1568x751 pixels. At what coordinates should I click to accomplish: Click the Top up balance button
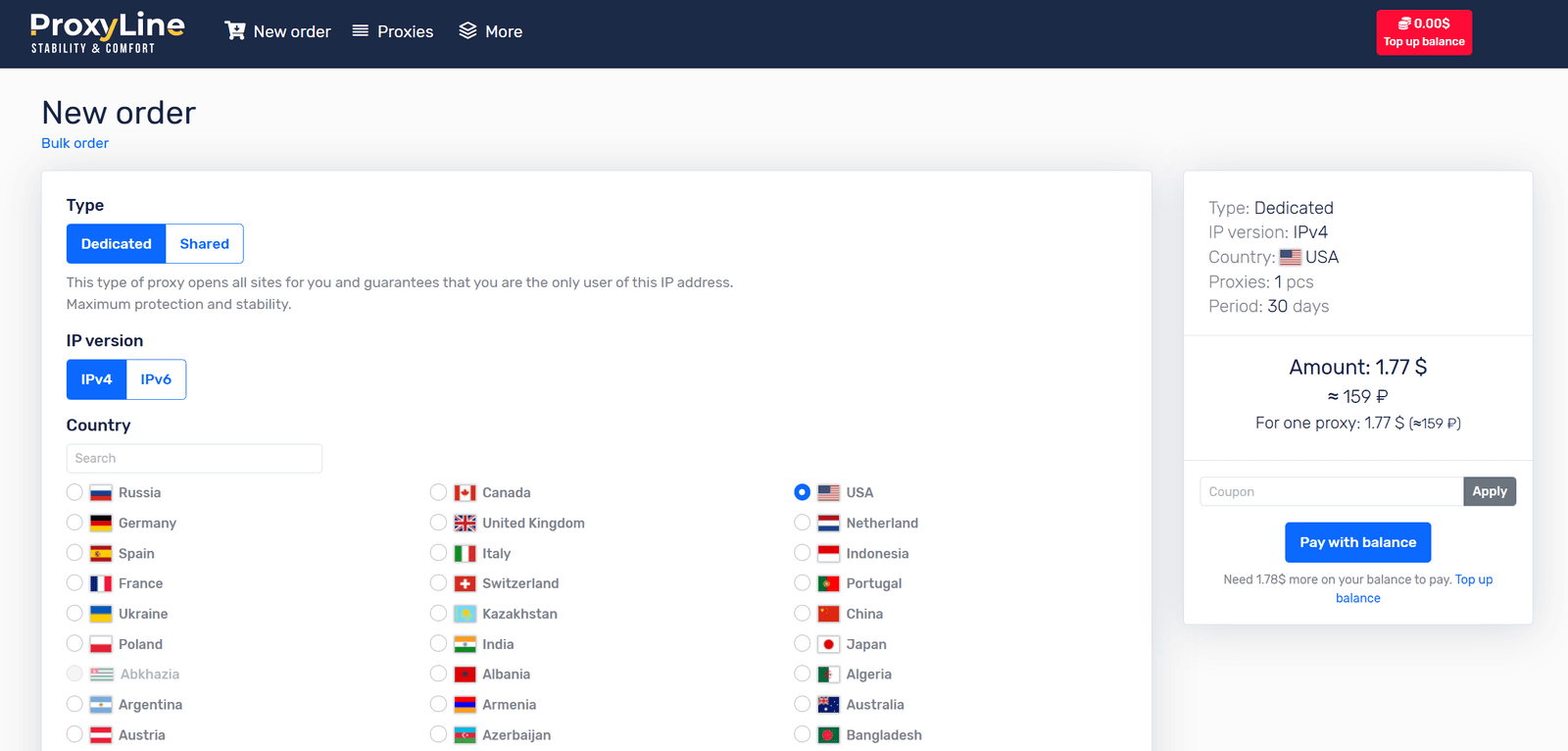pyautogui.click(x=1424, y=32)
